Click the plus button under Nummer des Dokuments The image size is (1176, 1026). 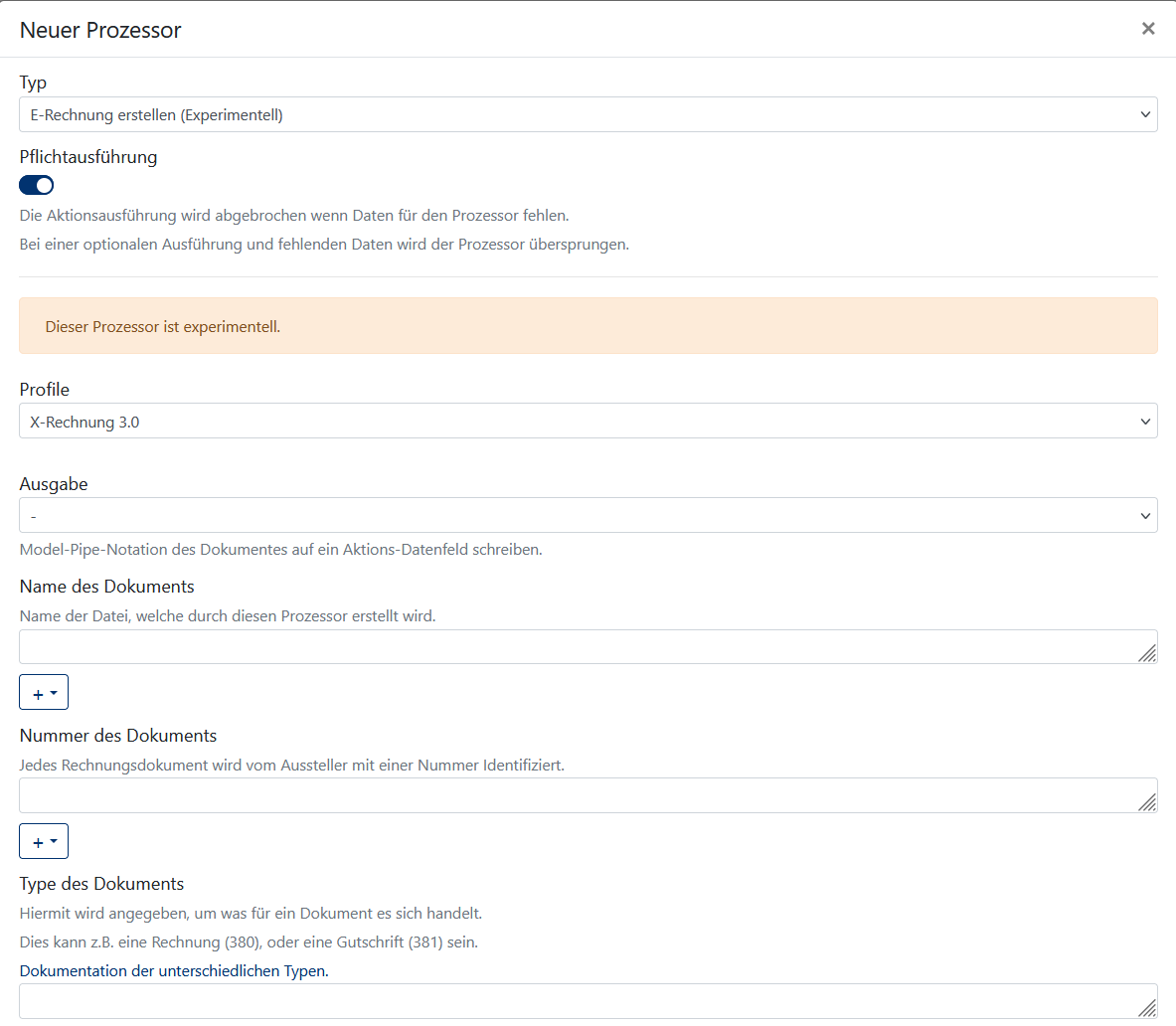(x=44, y=841)
